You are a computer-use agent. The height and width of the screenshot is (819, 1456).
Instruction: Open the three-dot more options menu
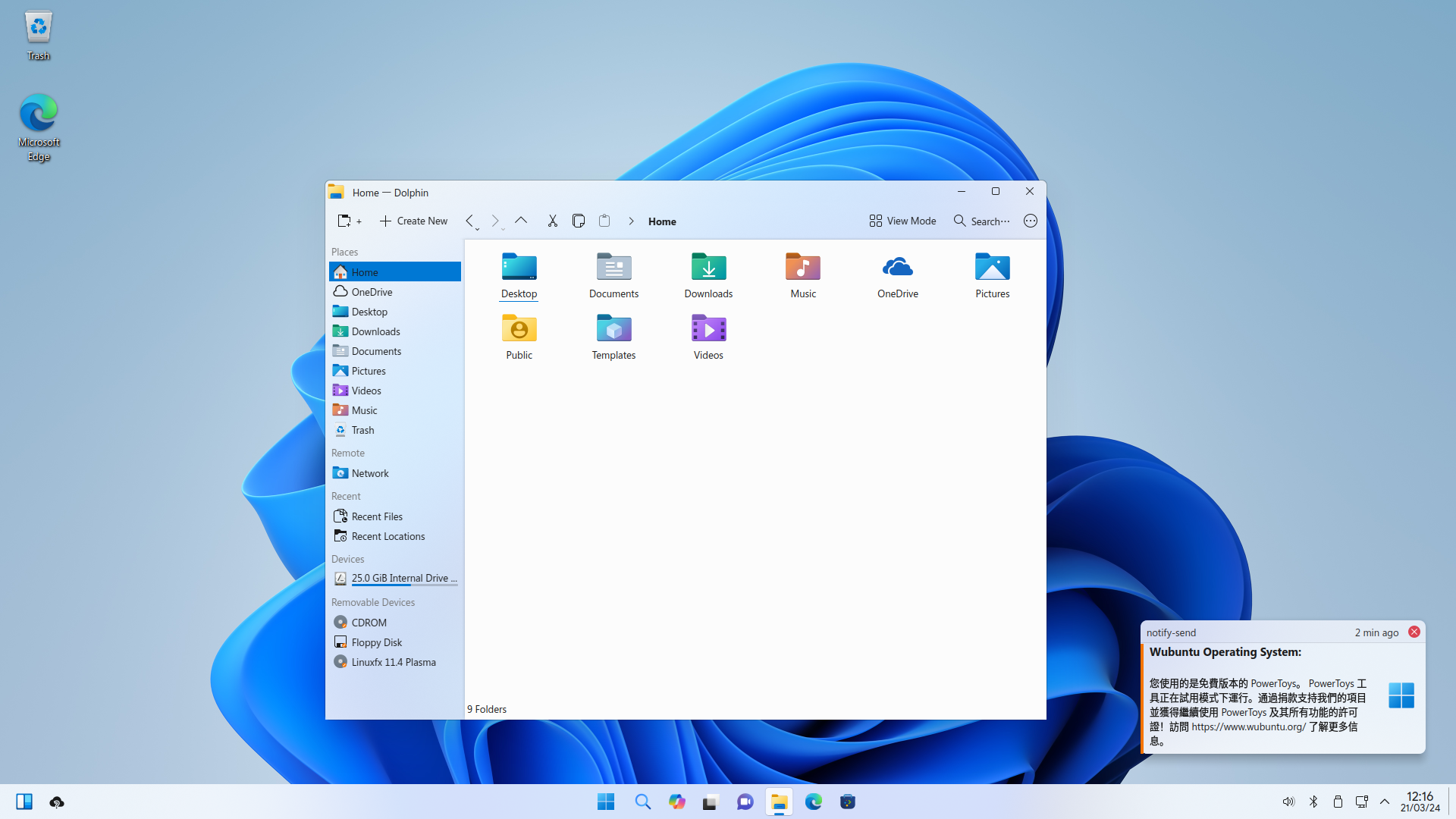[x=1030, y=221]
